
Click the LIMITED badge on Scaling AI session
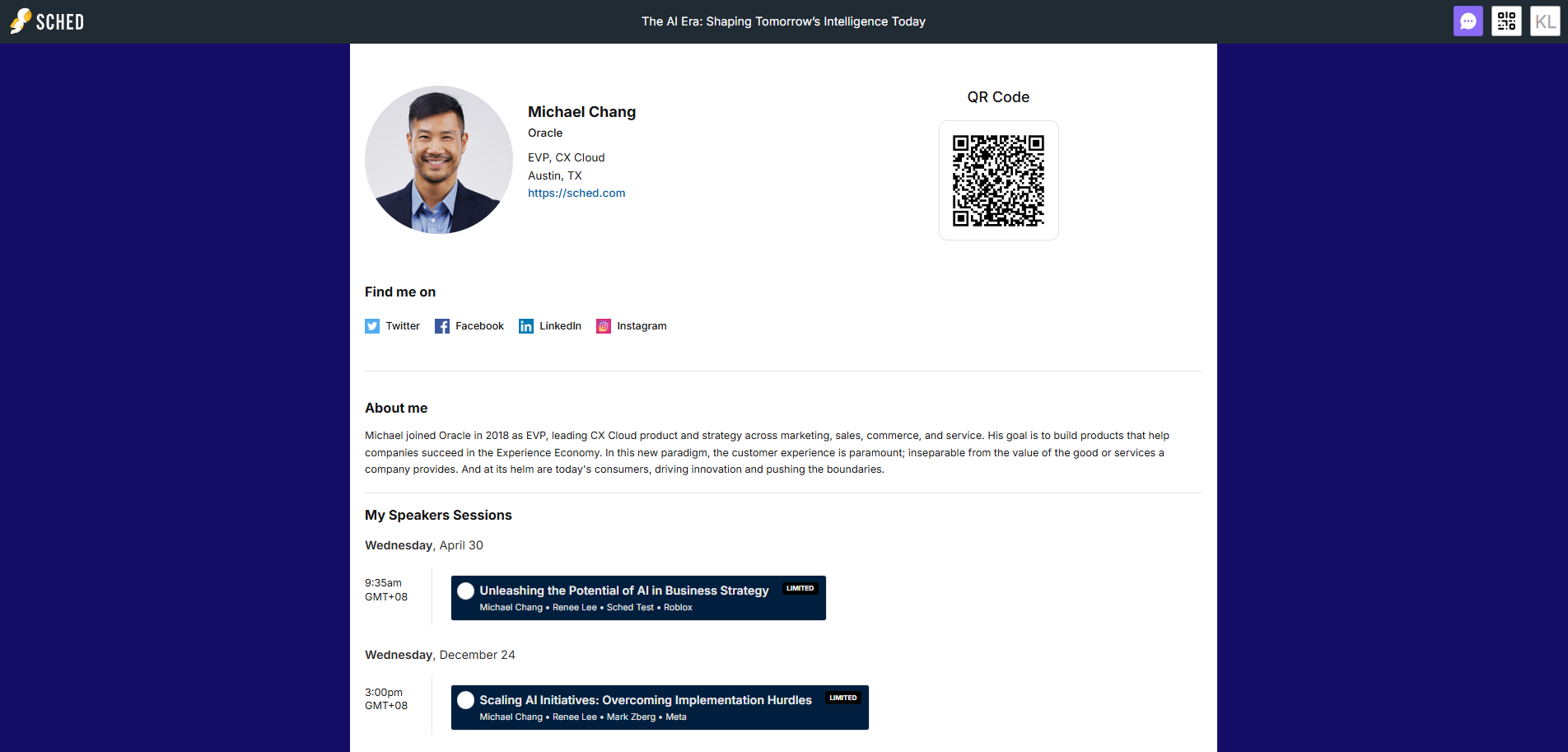coord(842,698)
